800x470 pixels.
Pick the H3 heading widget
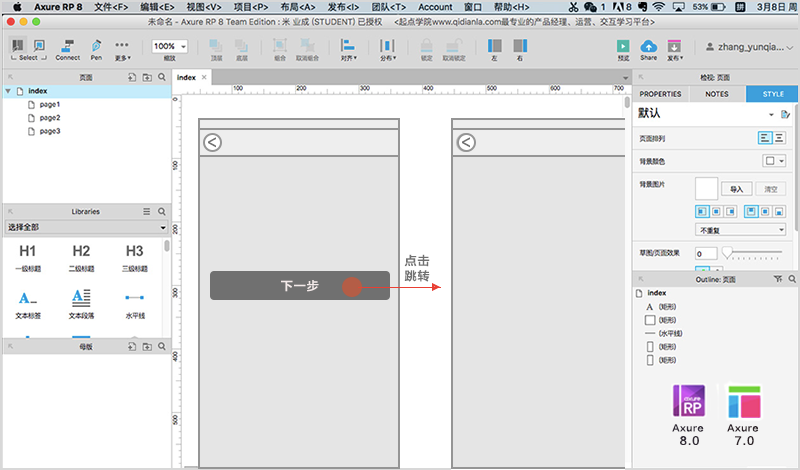click(x=135, y=257)
